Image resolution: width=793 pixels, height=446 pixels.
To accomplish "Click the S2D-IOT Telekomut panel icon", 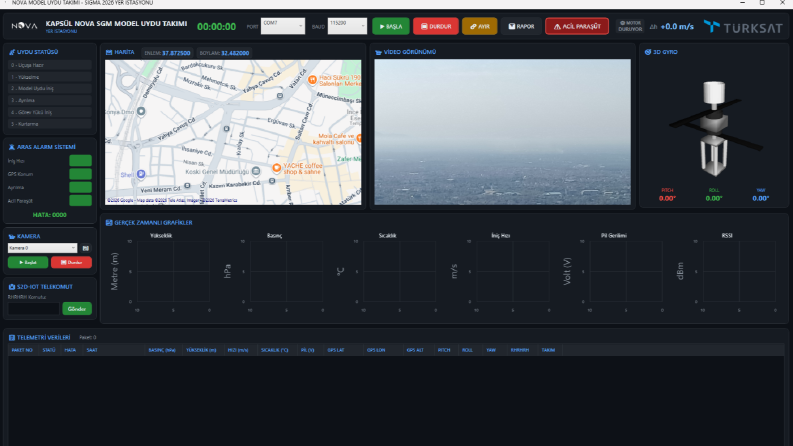I will [12, 287].
